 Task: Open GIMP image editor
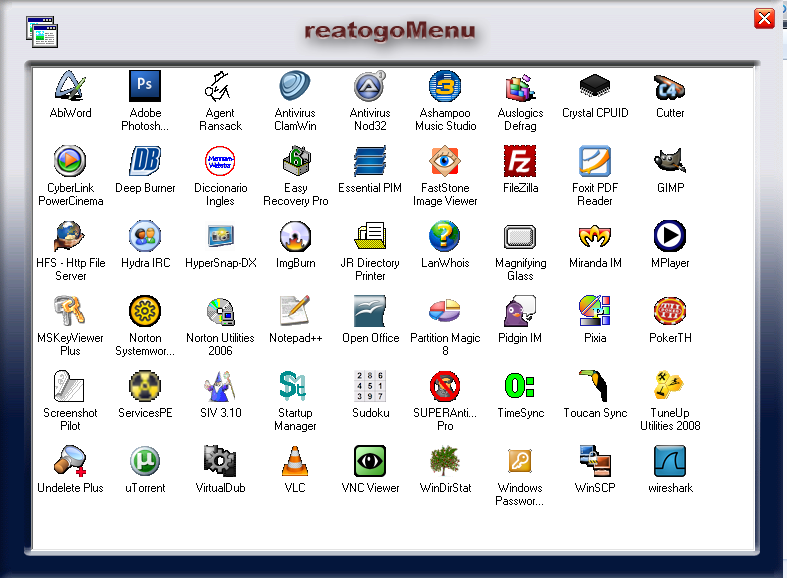pyautogui.click(x=670, y=161)
